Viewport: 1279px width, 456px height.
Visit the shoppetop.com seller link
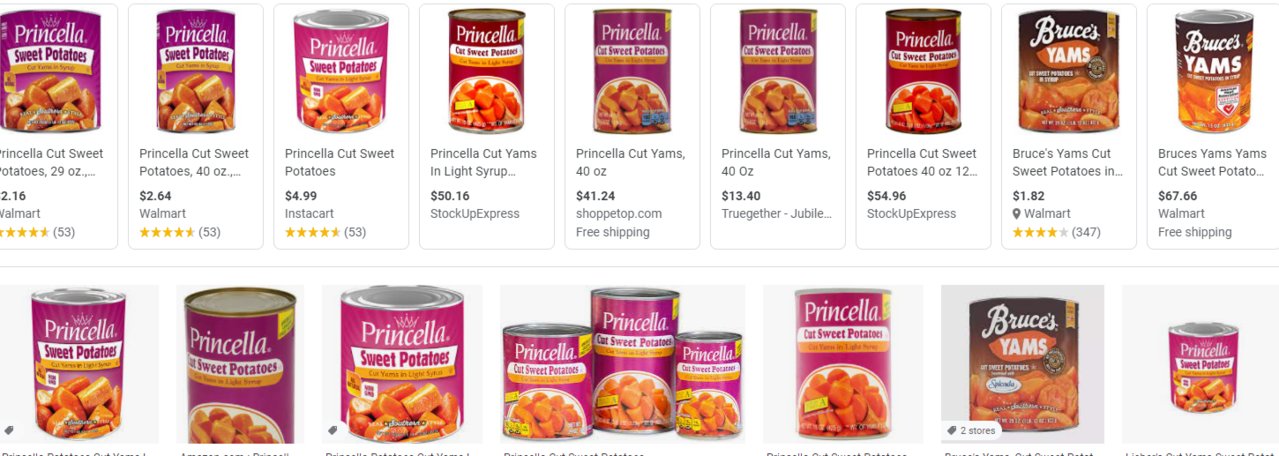pos(619,213)
